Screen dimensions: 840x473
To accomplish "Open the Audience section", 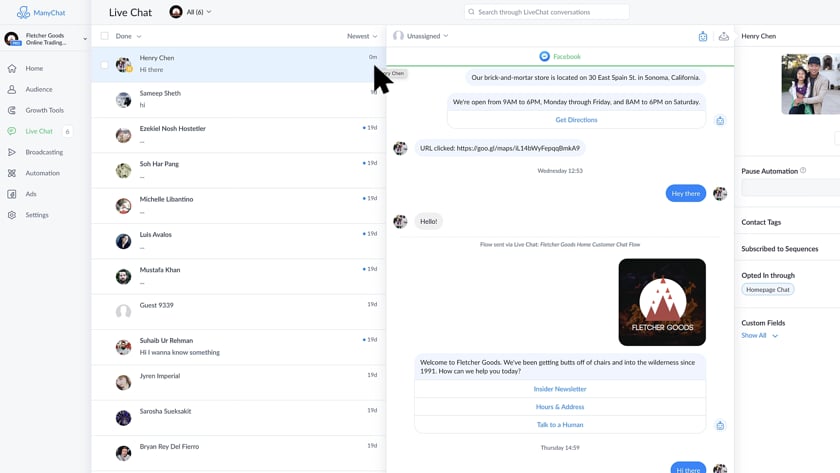I will click(39, 89).
